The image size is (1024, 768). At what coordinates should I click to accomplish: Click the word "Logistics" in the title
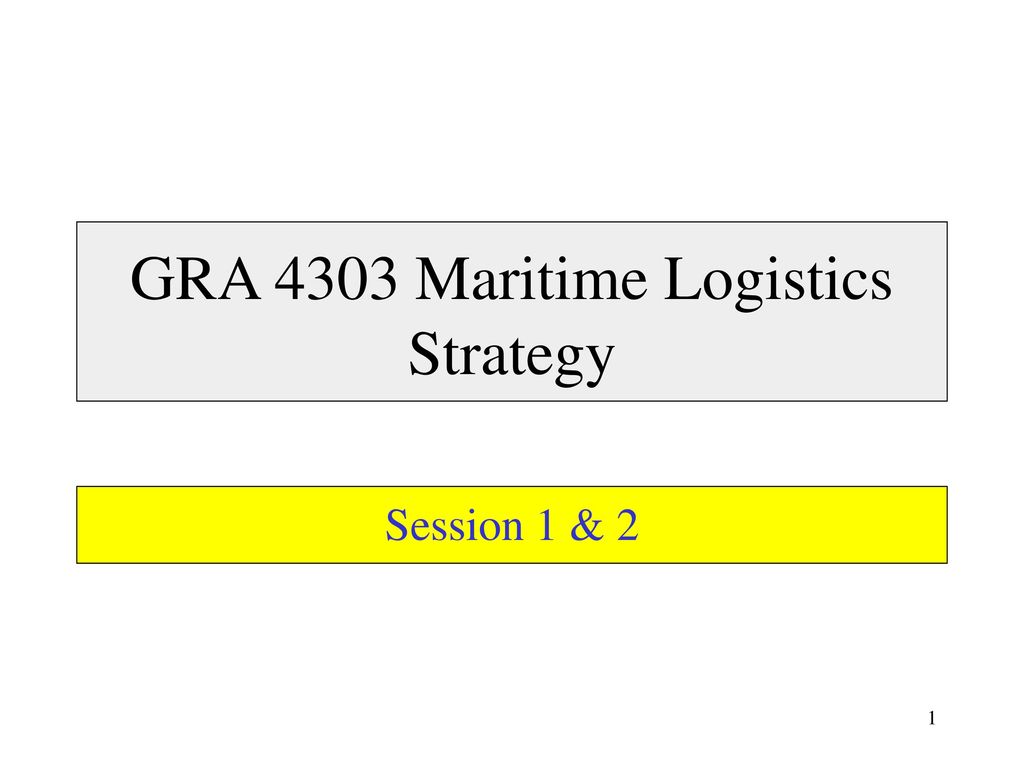[778, 283]
